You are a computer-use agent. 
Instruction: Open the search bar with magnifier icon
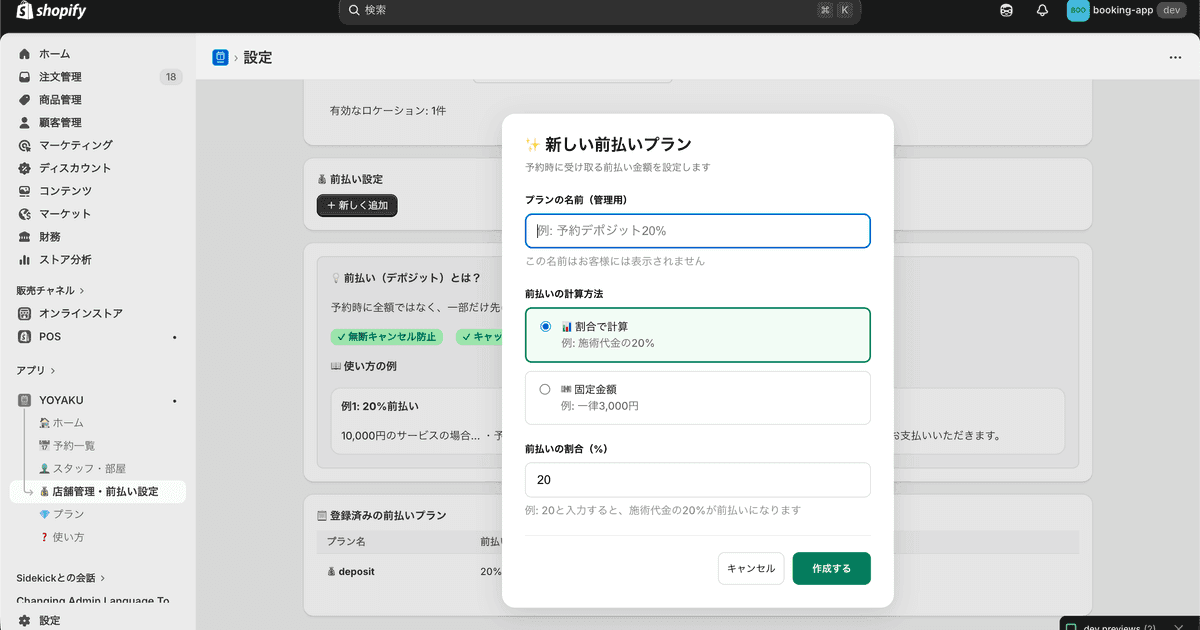point(355,10)
